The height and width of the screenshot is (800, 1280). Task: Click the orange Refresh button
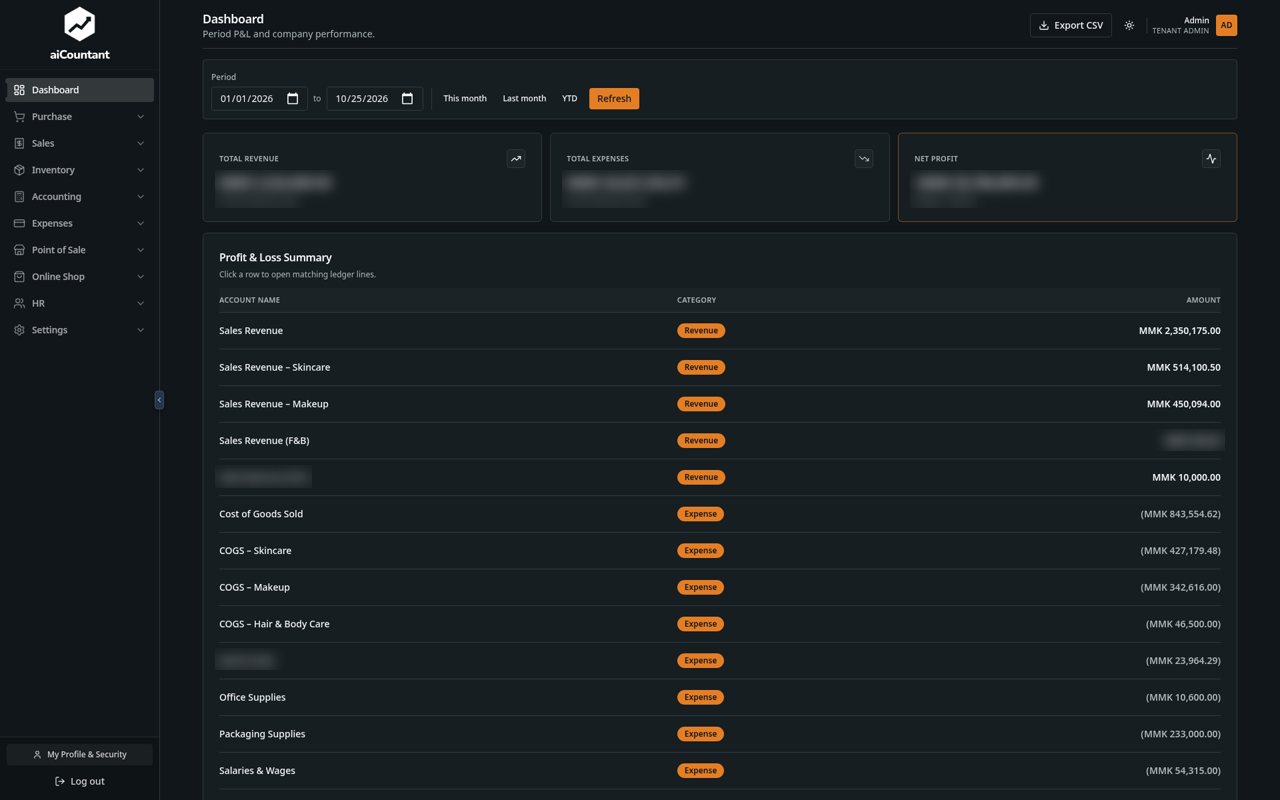(614, 99)
